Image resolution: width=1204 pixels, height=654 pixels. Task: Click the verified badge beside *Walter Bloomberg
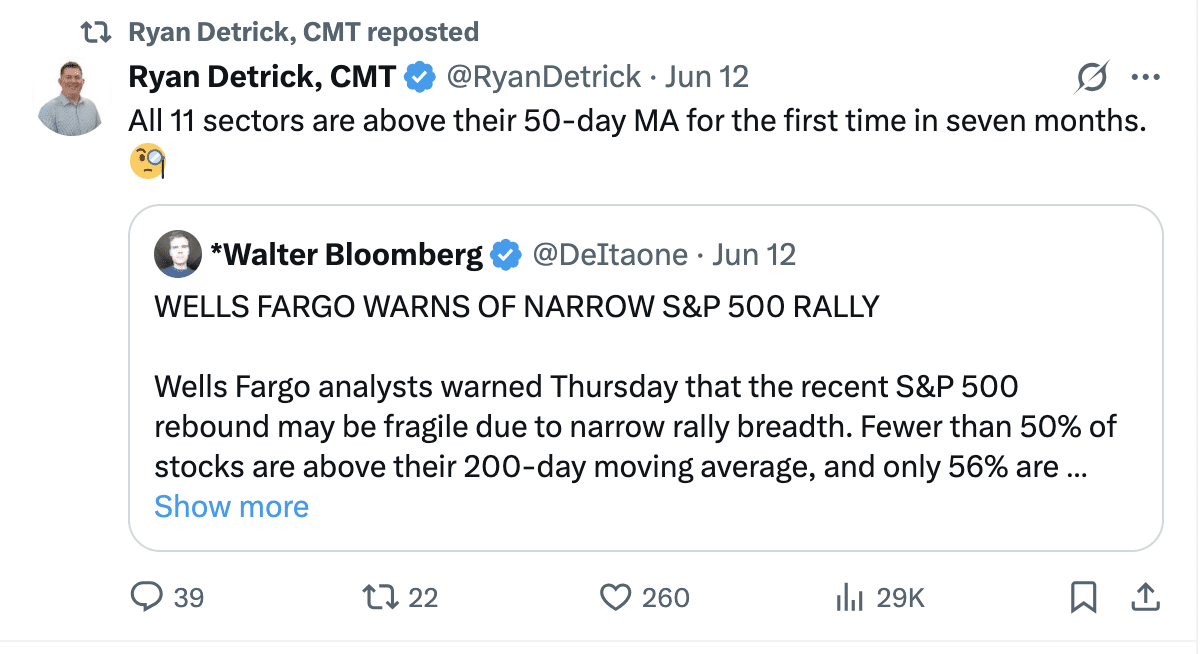click(507, 256)
